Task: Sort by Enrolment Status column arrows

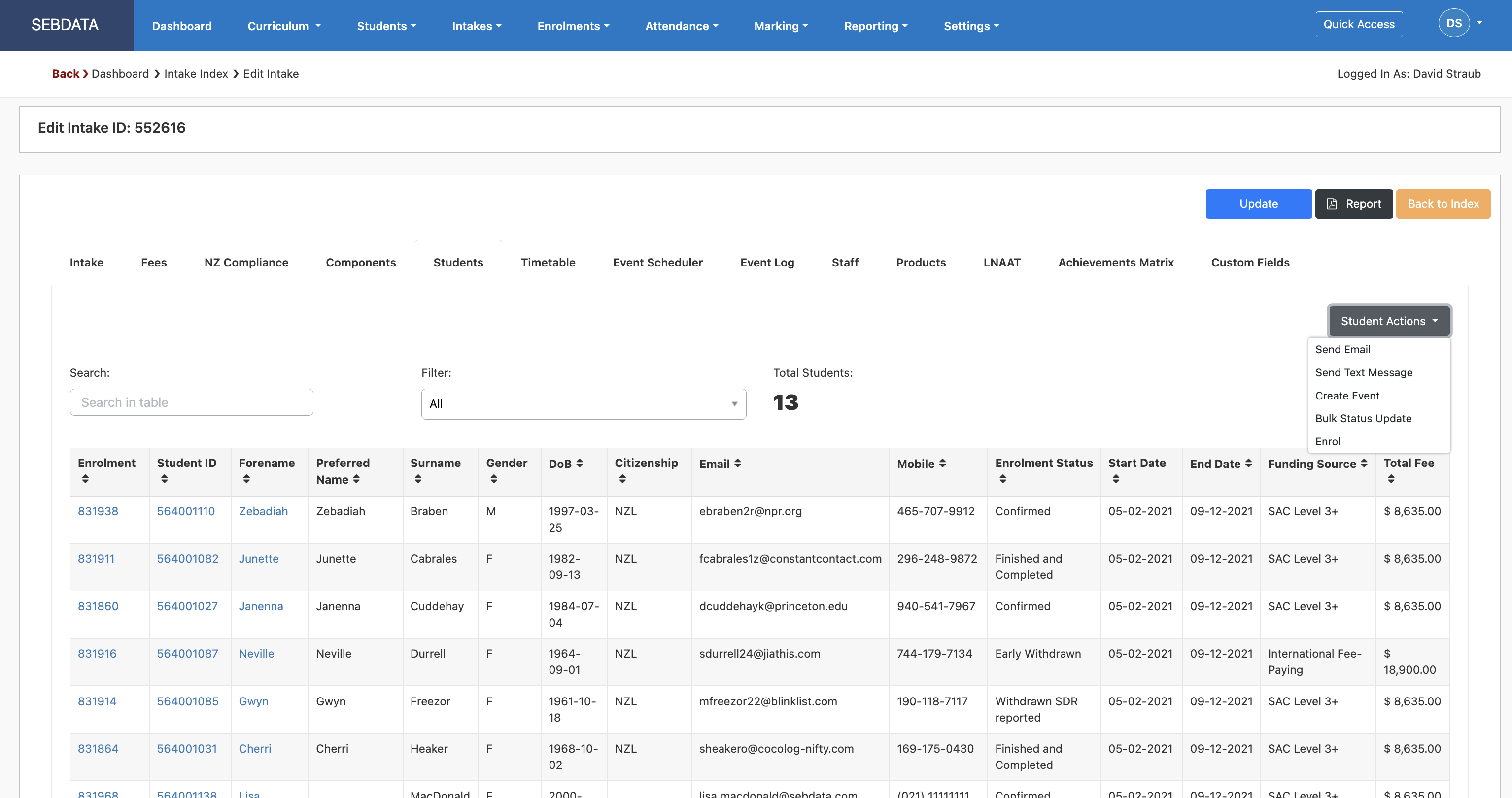Action: (x=1002, y=479)
